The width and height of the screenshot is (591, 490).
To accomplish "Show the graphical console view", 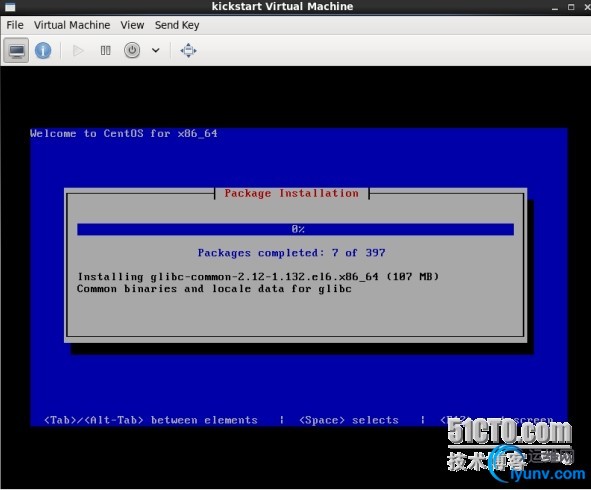I will [16, 50].
